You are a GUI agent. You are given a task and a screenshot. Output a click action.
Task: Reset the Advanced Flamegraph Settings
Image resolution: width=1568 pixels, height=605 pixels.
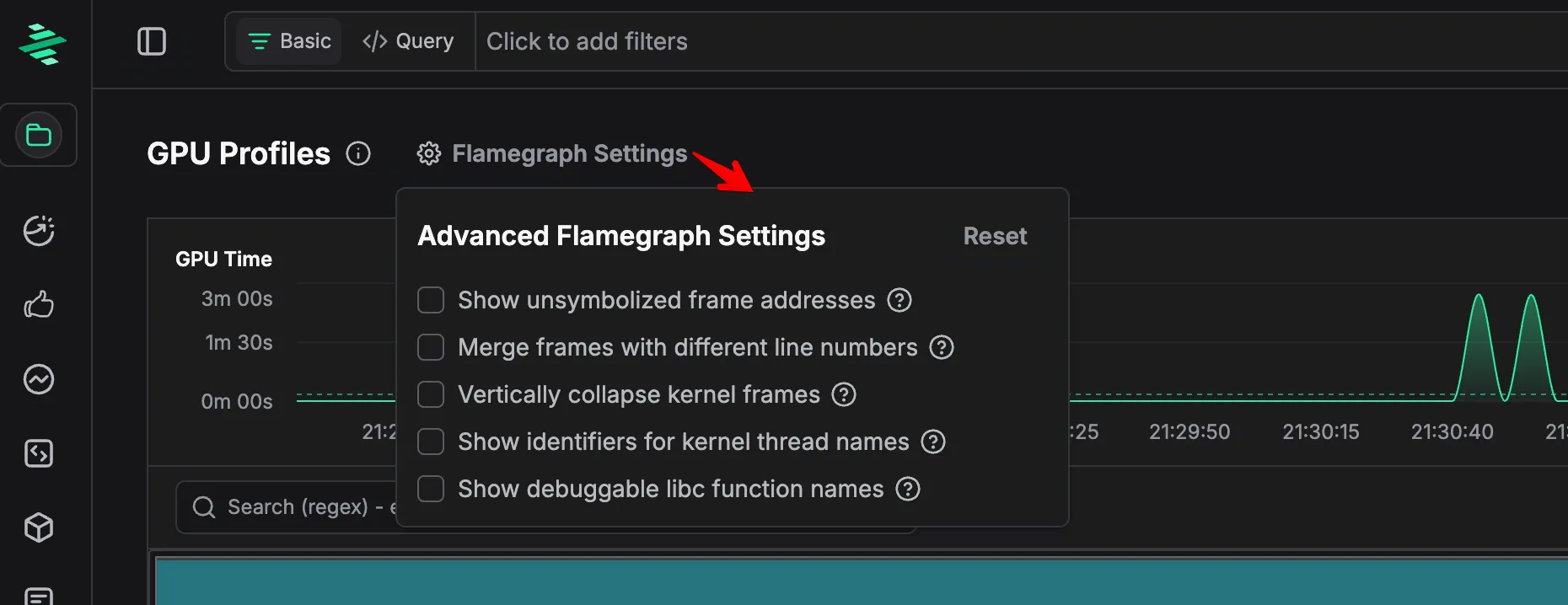pyautogui.click(x=995, y=236)
